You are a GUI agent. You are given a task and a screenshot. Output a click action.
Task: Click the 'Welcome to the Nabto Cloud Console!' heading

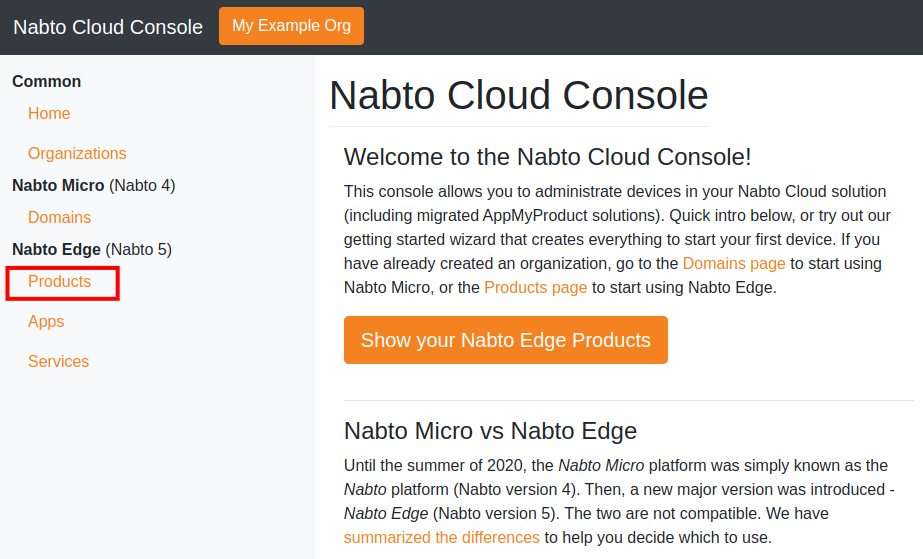coord(547,157)
